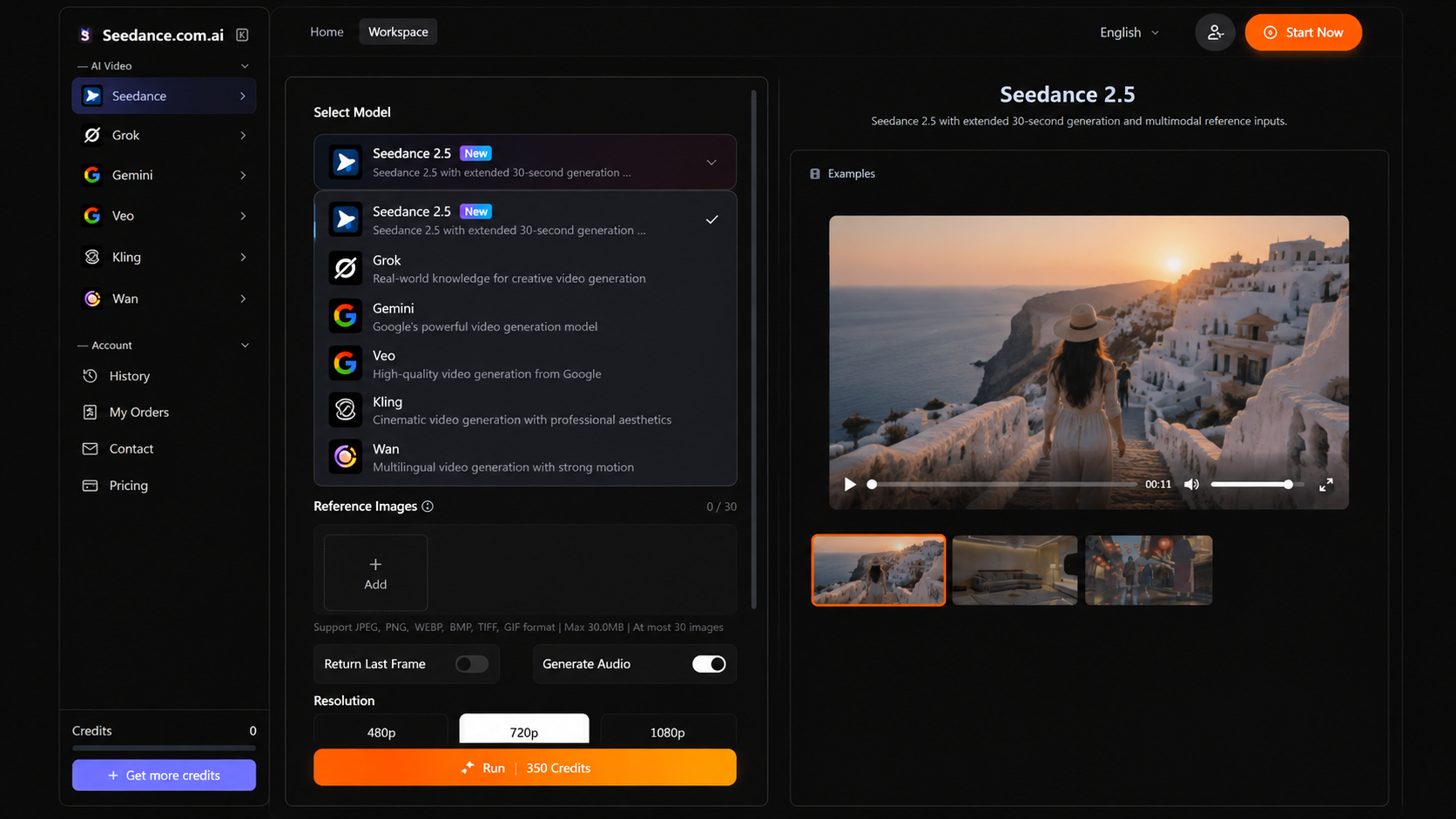Turn off the Generate Audio switch
Image resolution: width=1456 pixels, height=819 pixels.
coord(709,664)
